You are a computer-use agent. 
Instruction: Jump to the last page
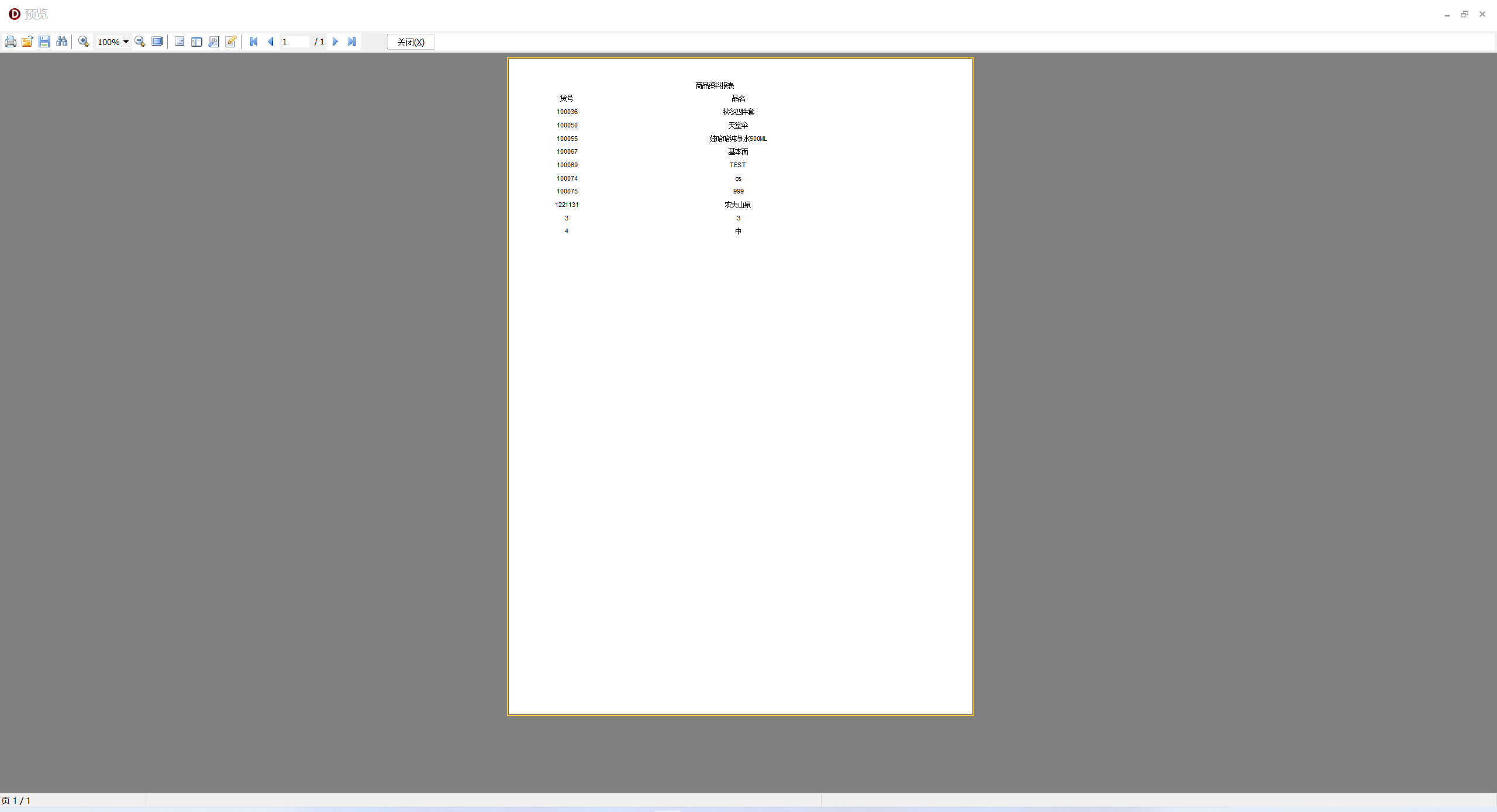(x=352, y=42)
